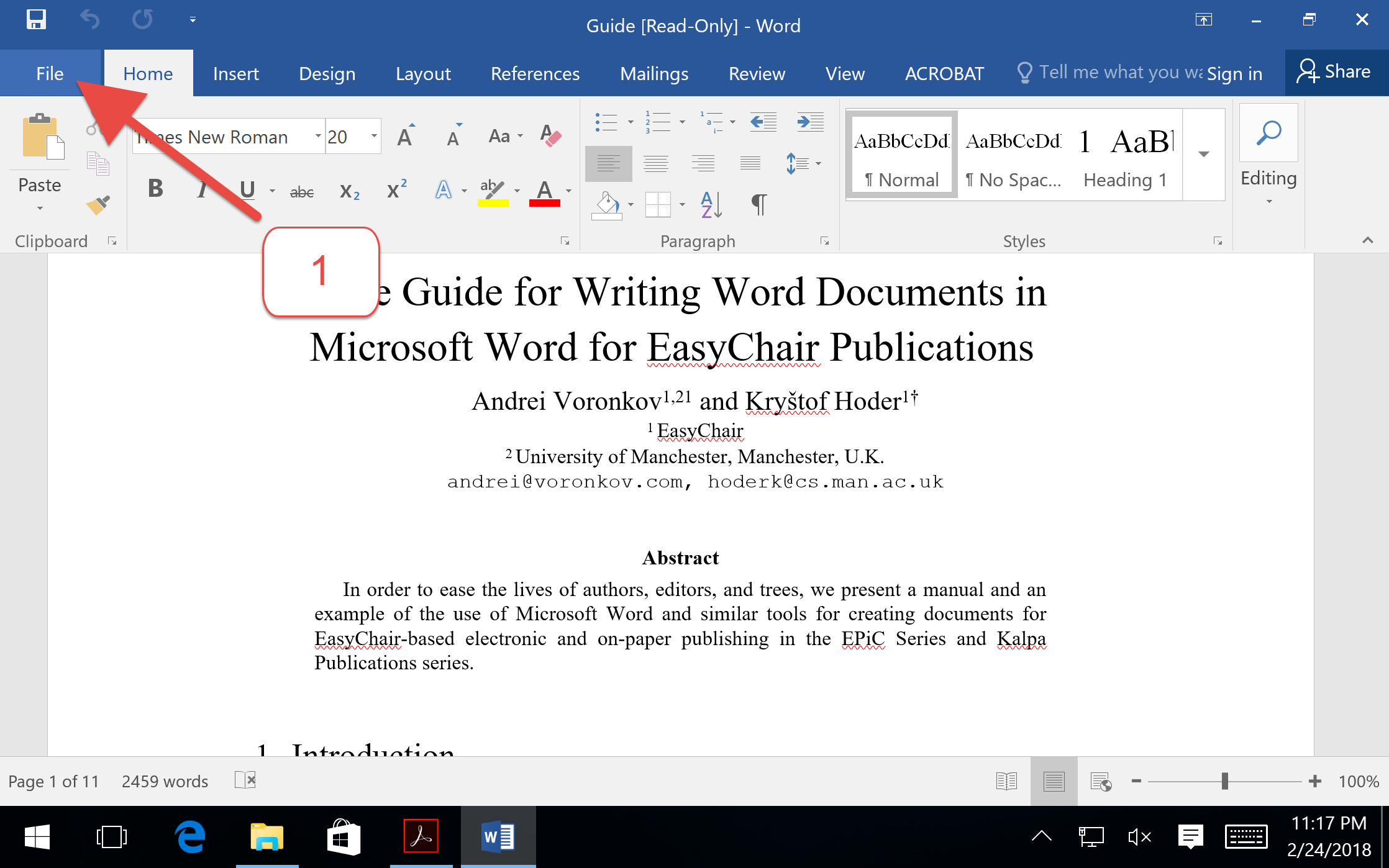1389x868 pixels.
Task: Open font color dropdown arrow
Action: 568,191
